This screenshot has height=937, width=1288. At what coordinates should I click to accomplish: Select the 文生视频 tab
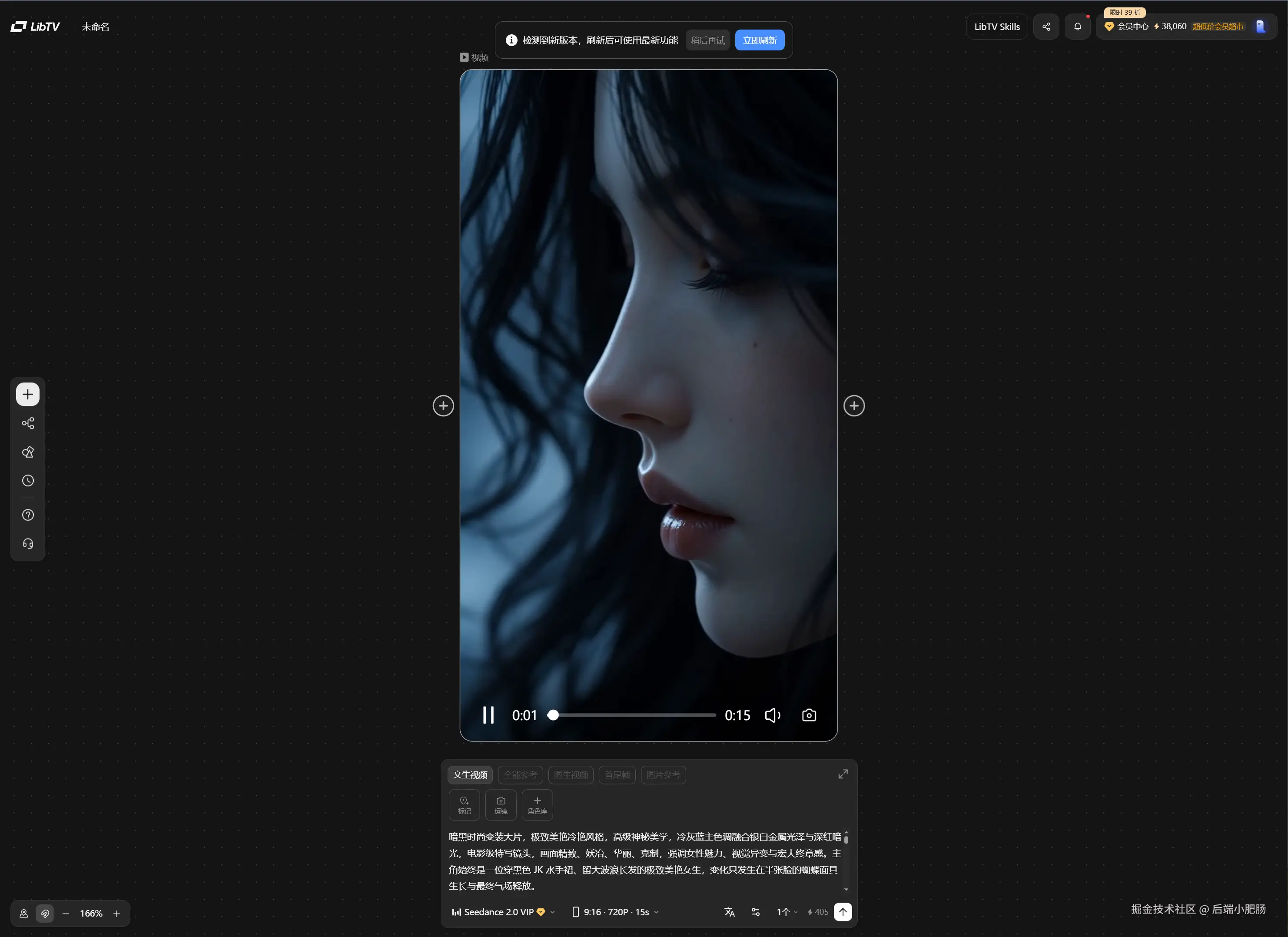pyautogui.click(x=470, y=774)
